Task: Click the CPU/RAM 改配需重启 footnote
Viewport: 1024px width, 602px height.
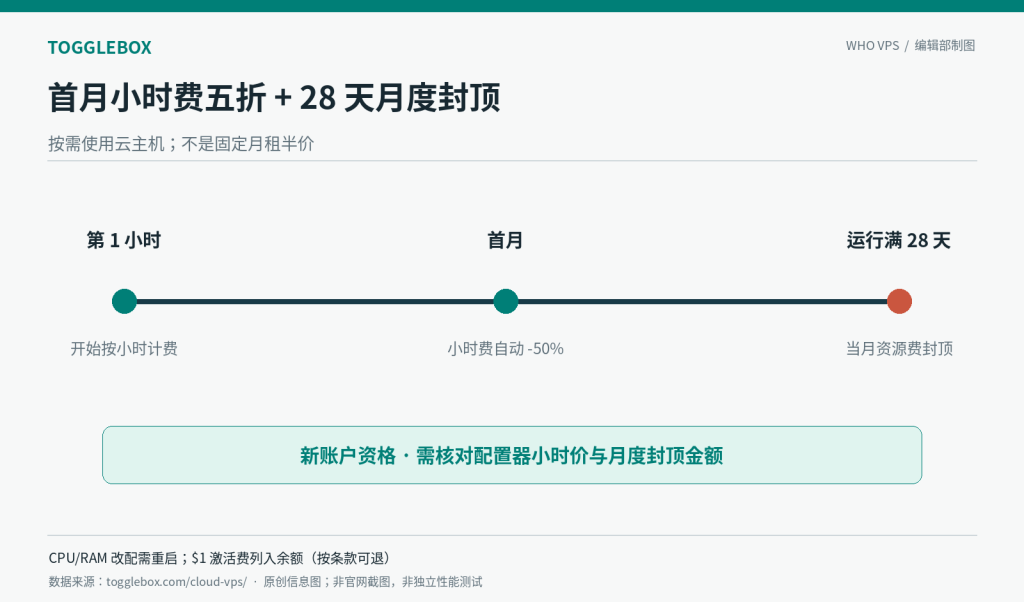Action: coord(219,558)
